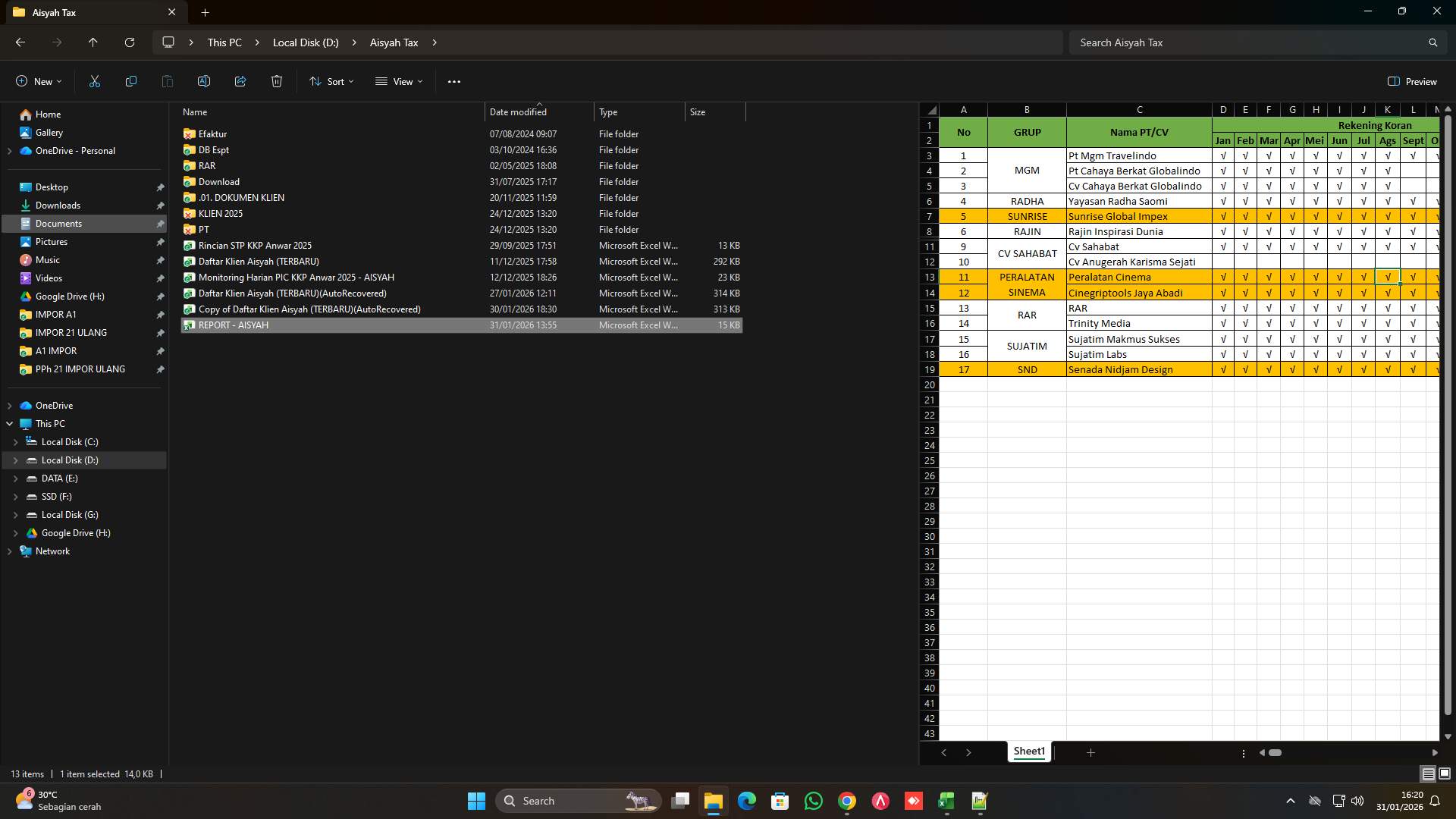This screenshot has width=1456, height=819.
Task: Copy the selected file using toolbar icon
Action: pyautogui.click(x=130, y=81)
